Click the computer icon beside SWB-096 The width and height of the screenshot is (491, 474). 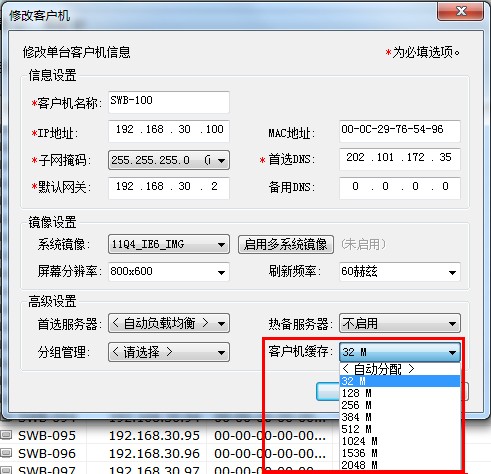pos(7,453)
